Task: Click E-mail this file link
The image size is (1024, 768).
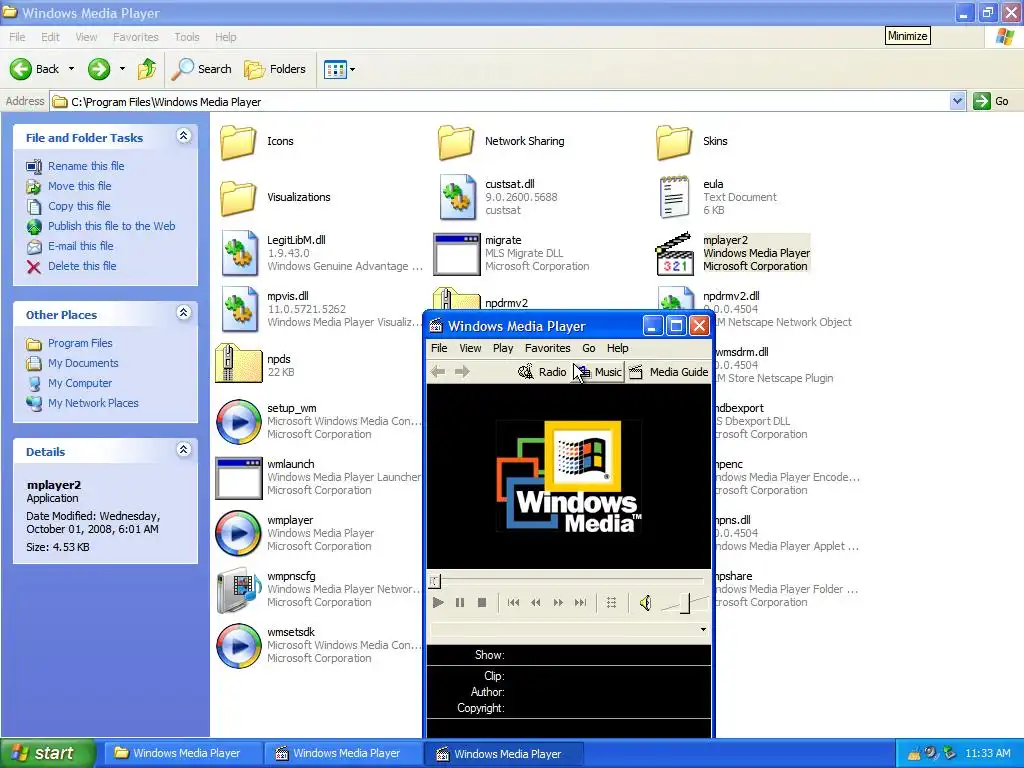Action: coord(80,246)
